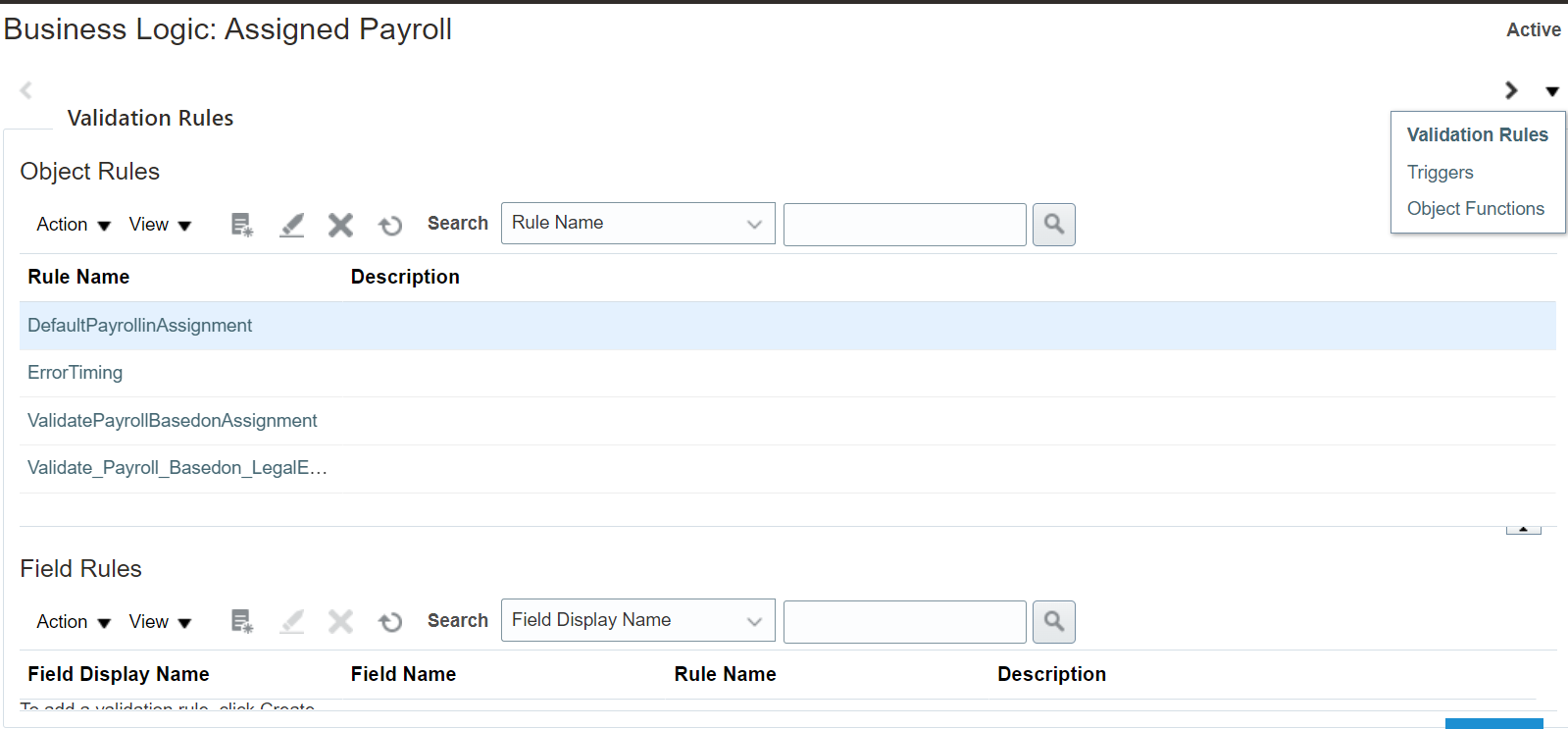Open the ErrorTiming rule link
1568x729 pixels.
pyautogui.click(x=76, y=373)
